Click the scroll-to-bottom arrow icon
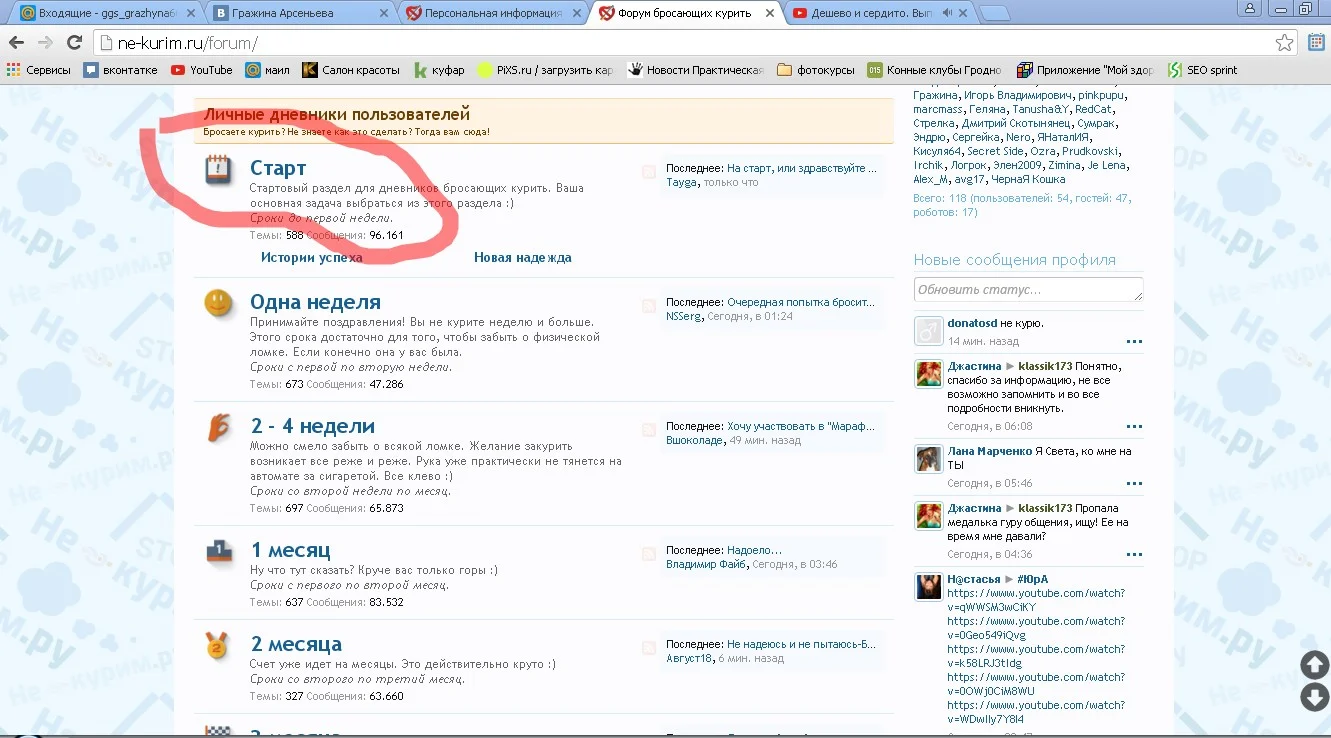The width and height of the screenshot is (1331, 738). [1314, 697]
